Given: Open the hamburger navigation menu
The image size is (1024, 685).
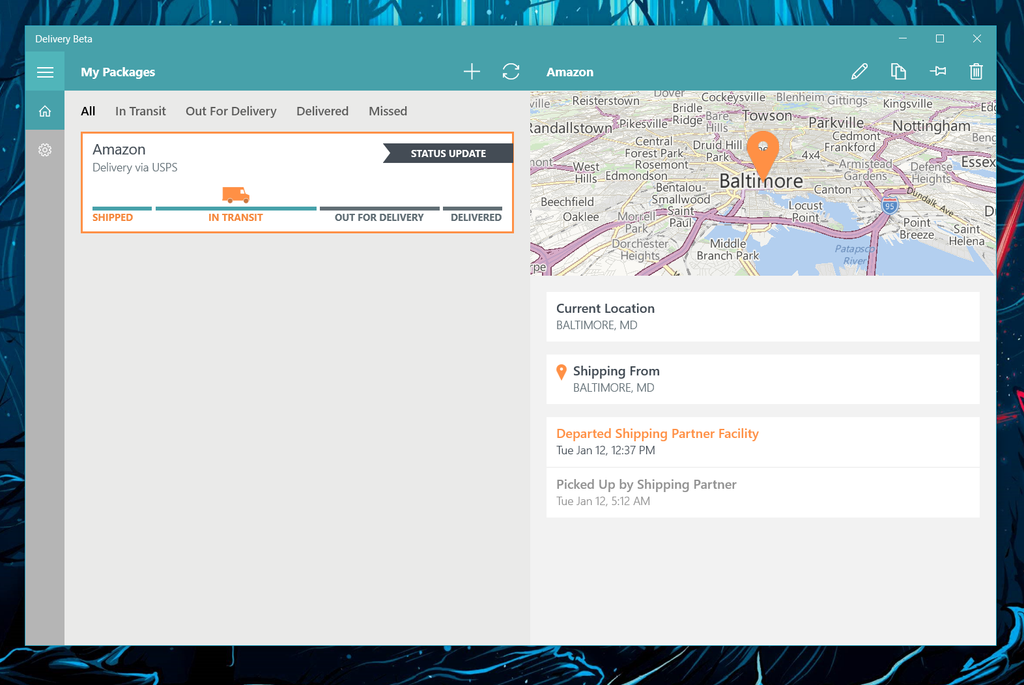Looking at the screenshot, I should tap(45, 71).
